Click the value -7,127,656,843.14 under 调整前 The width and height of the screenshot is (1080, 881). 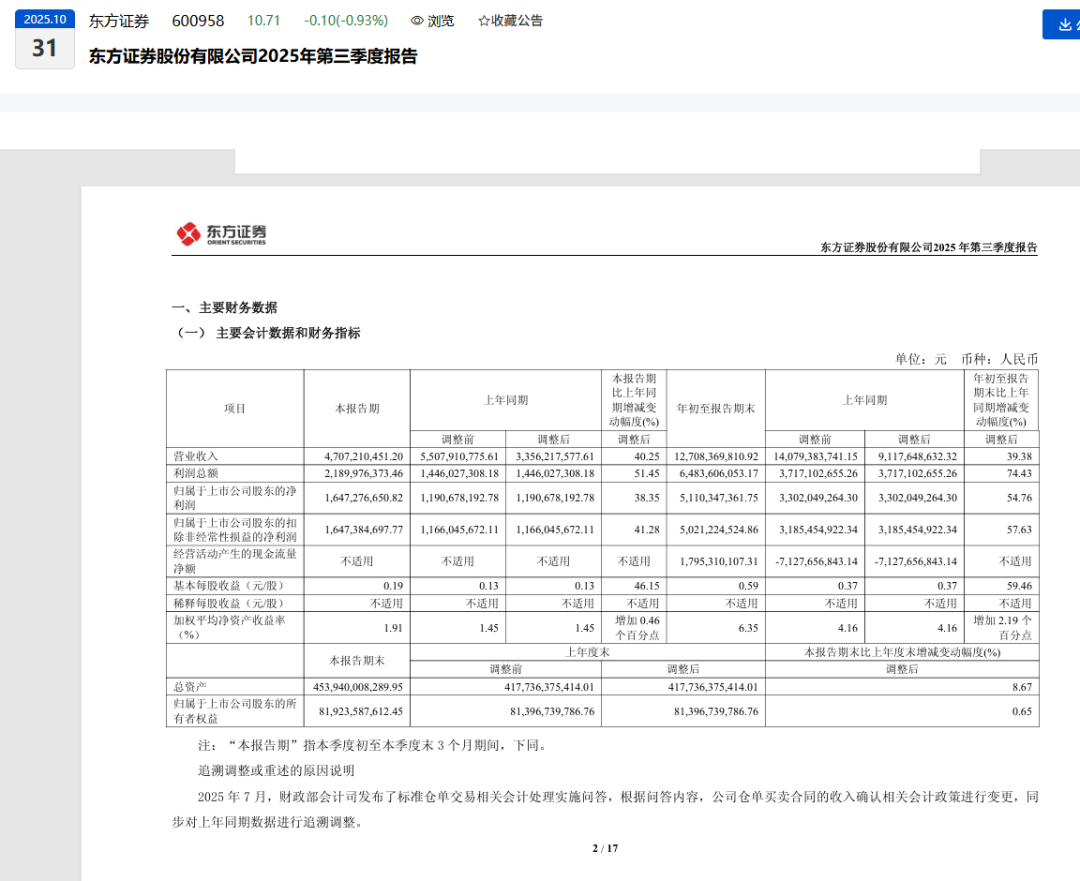[816, 561]
